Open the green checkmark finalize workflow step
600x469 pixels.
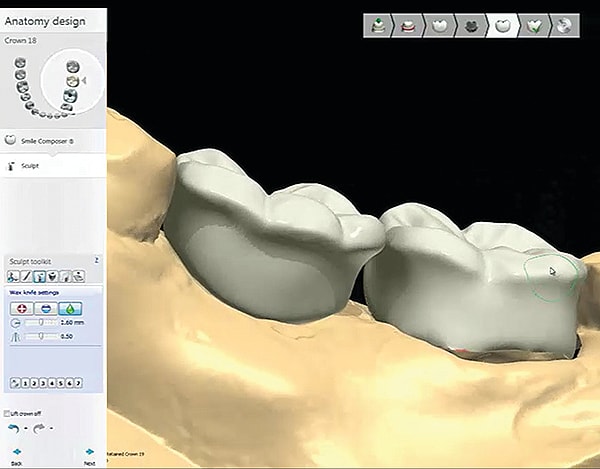tap(535, 26)
